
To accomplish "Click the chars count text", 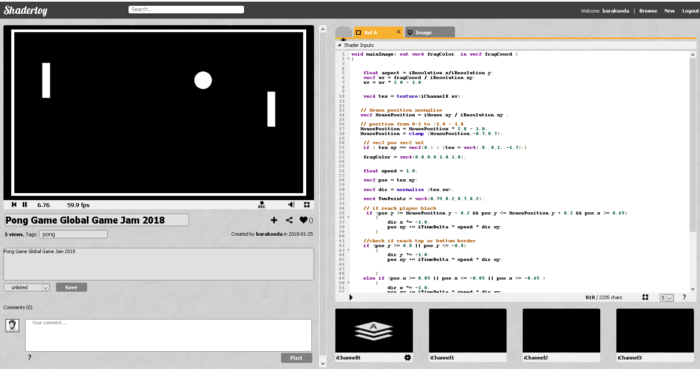I will click(604, 297).
